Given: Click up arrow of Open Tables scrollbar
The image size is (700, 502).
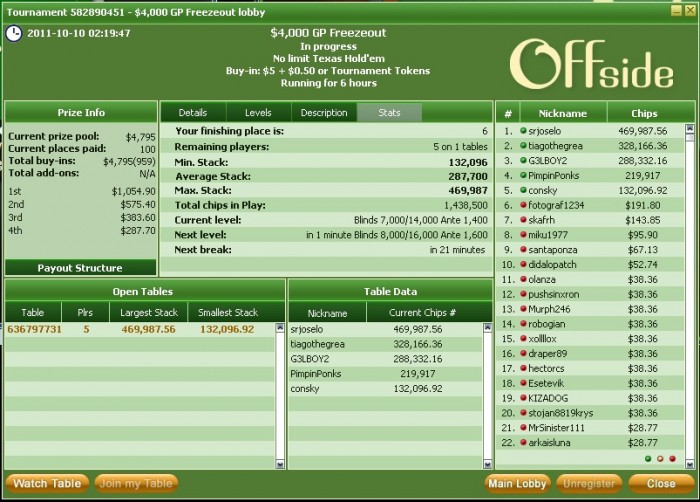Looking at the screenshot, I should coord(280,328).
